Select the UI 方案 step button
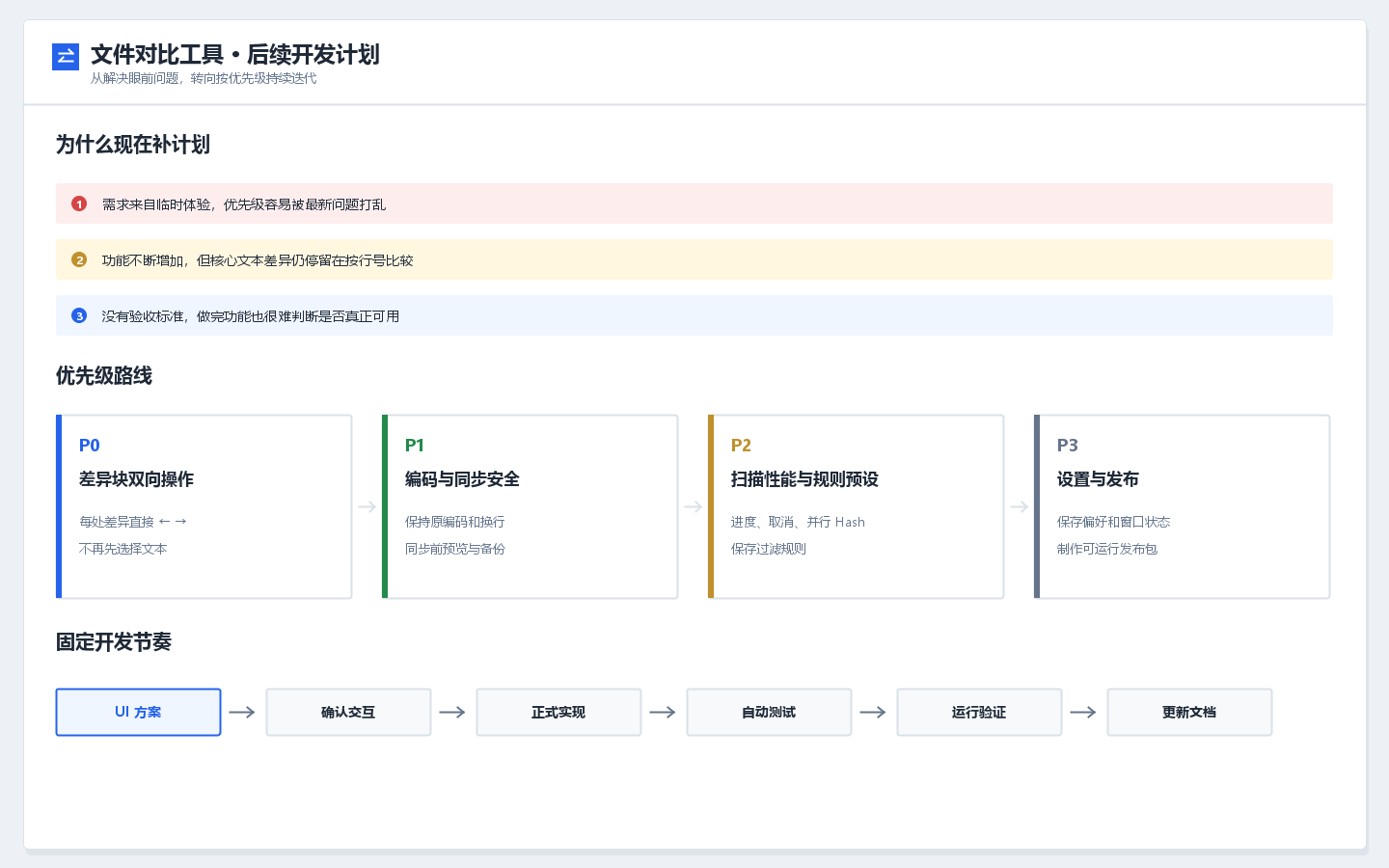This screenshot has width=1389, height=868. [138, 712]
